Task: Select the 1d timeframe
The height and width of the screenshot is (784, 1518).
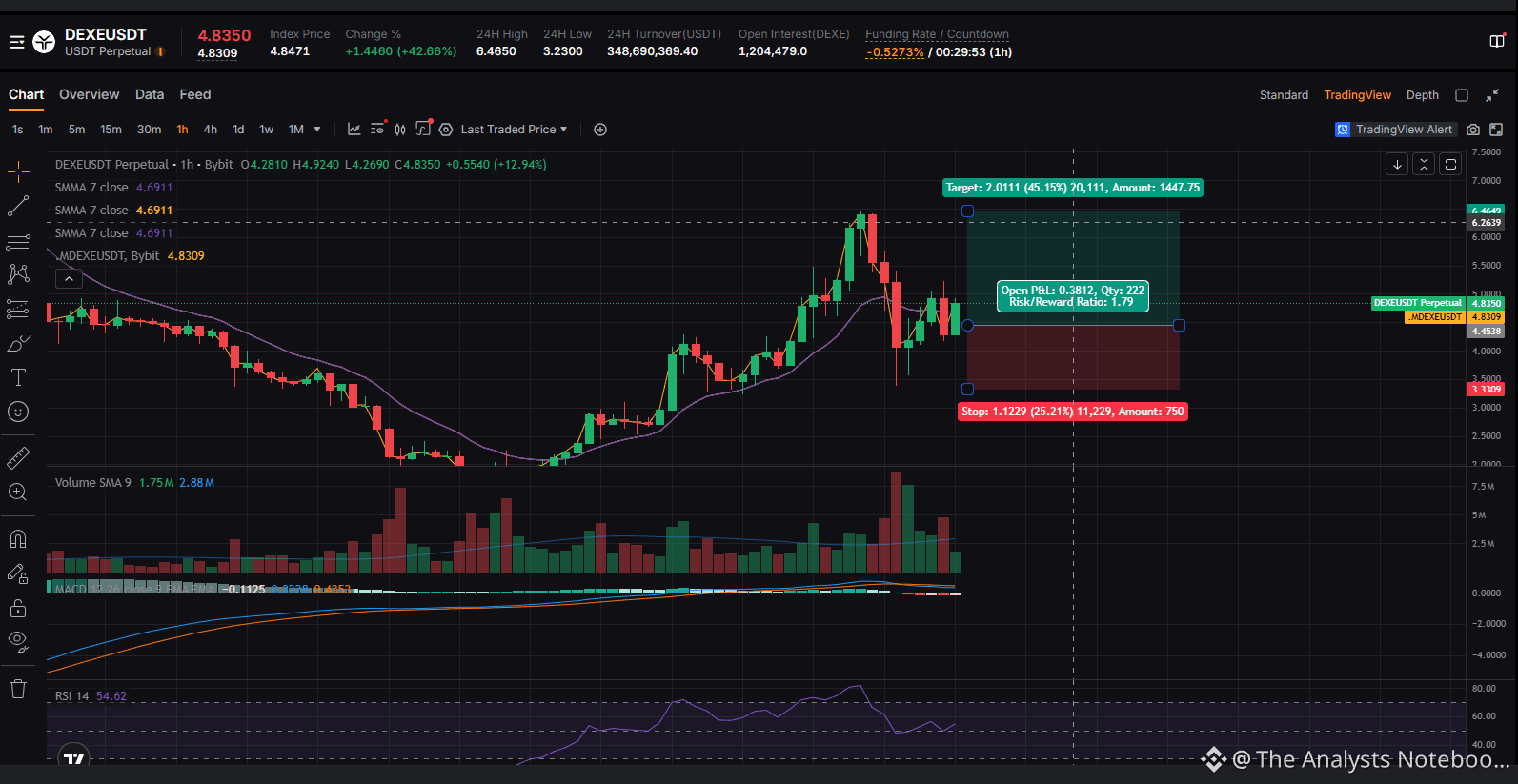Action: [238, 130]
